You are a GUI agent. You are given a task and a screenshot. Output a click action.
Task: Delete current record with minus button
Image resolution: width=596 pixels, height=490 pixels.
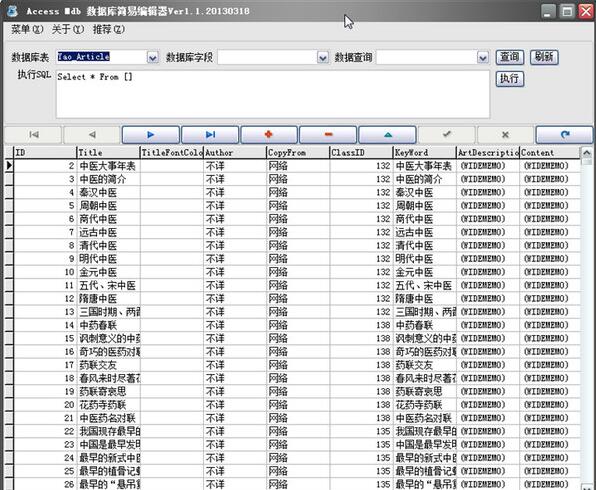coord(328,135)
